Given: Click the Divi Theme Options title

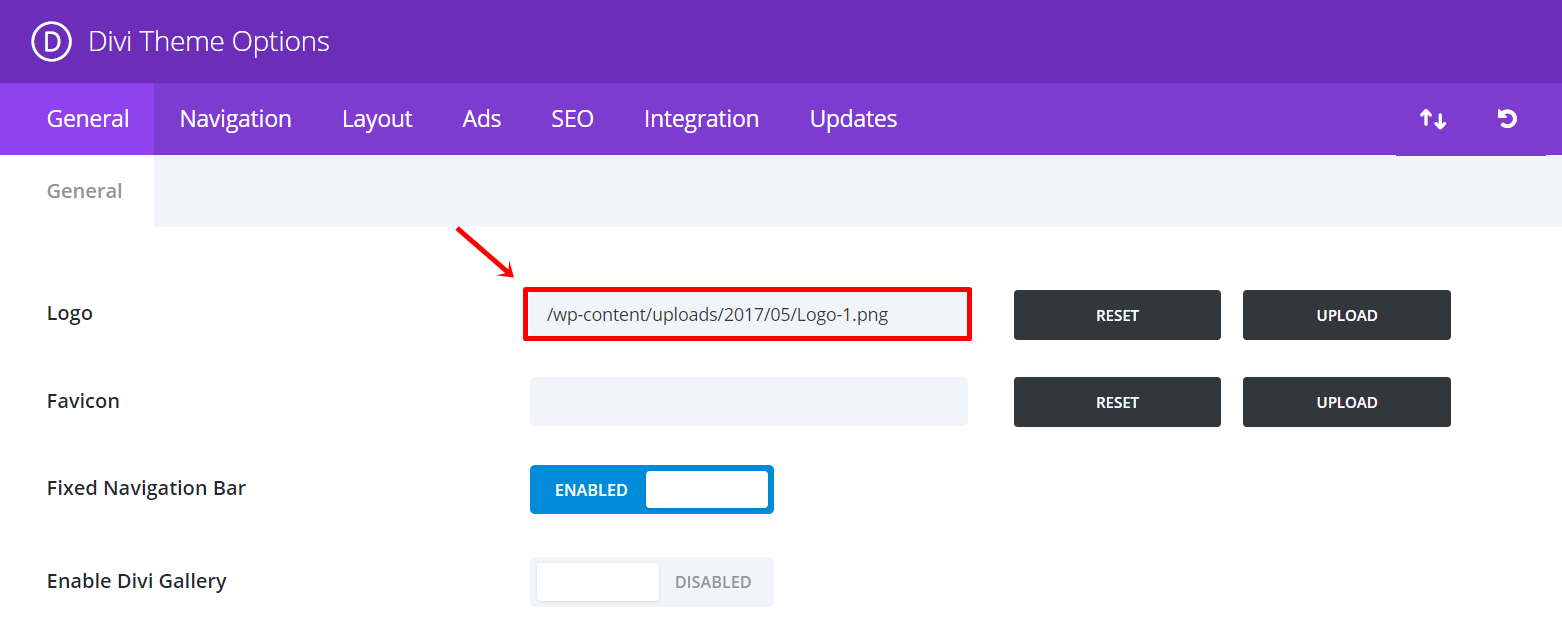Looking at the screenshot, I should tap(209, 42).
